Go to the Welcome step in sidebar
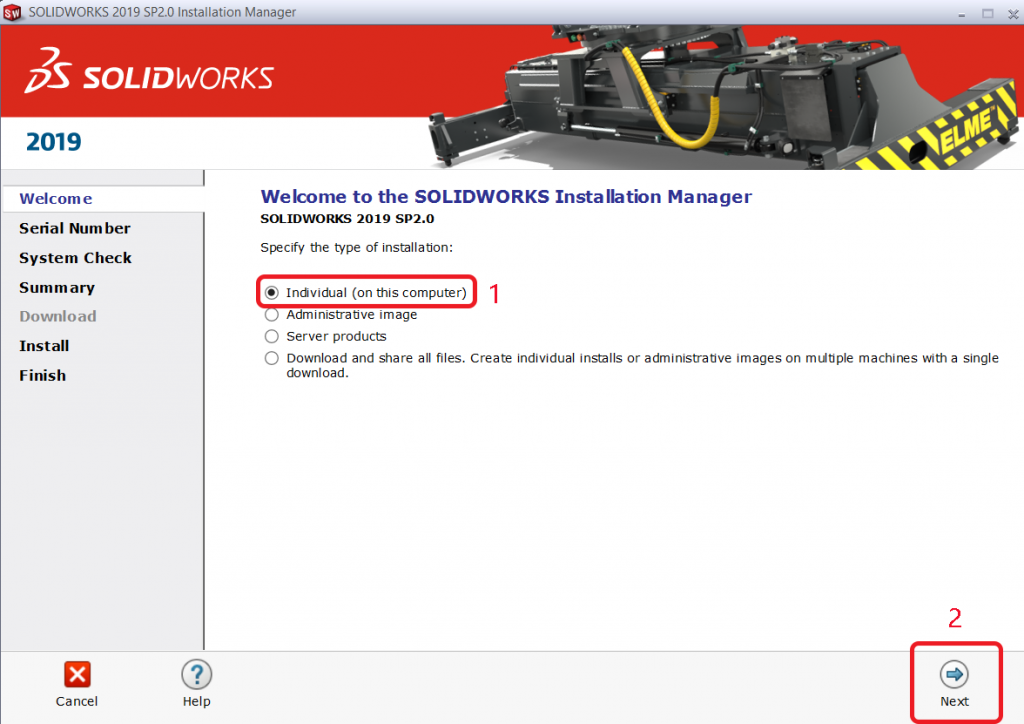The image size is (1024, 724). [56, 198]
